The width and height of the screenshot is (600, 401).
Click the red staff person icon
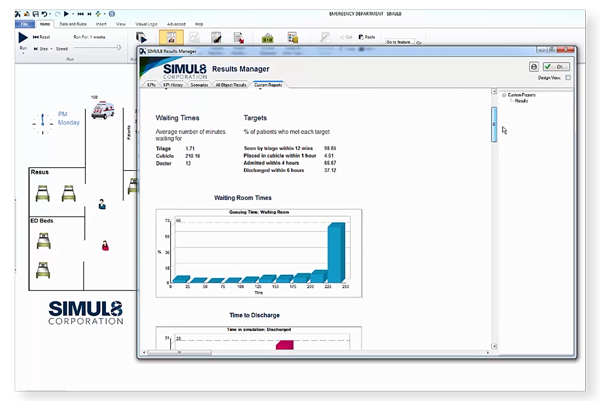click(105, 246)
